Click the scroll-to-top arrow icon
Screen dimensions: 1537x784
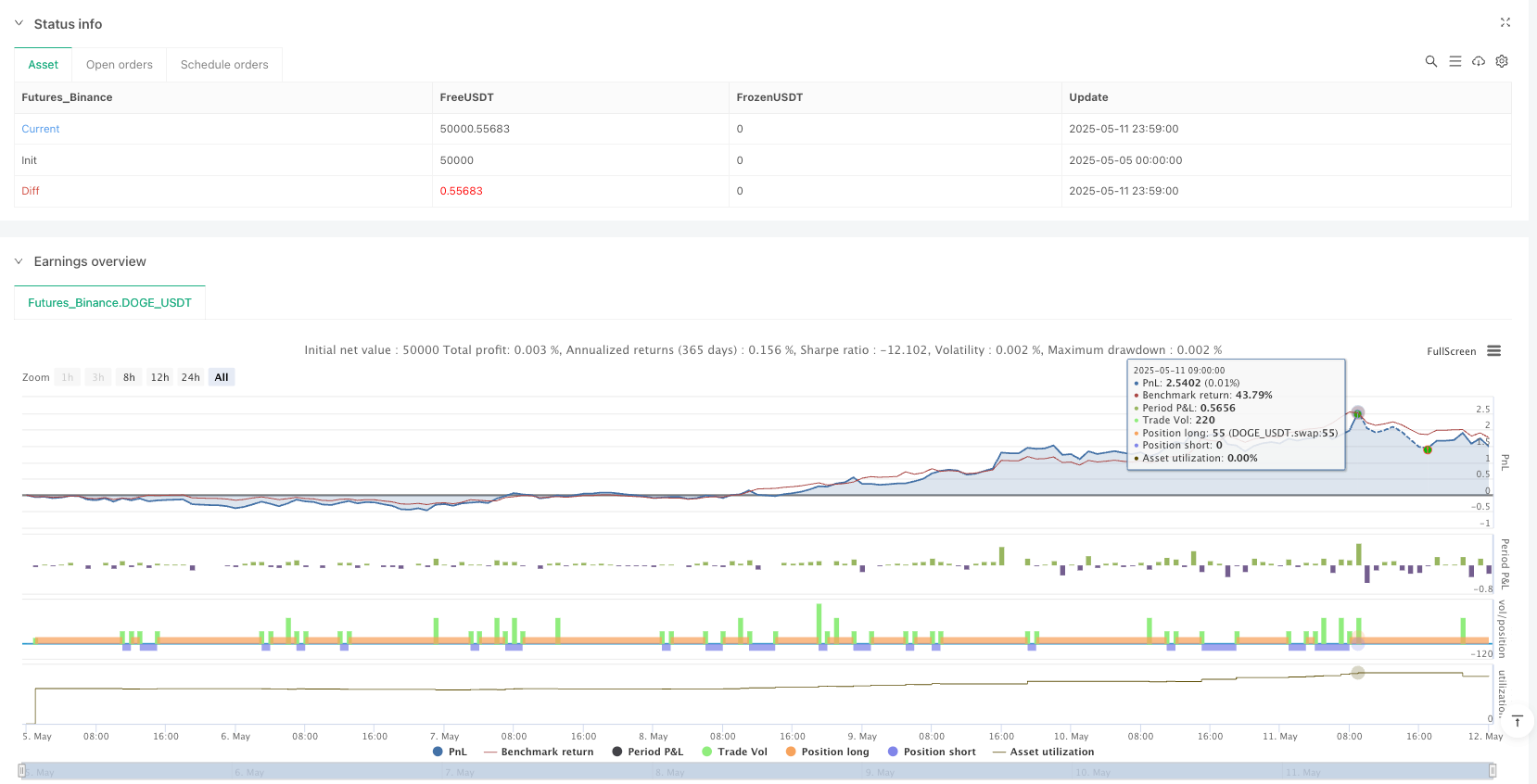pos(1518,721)
